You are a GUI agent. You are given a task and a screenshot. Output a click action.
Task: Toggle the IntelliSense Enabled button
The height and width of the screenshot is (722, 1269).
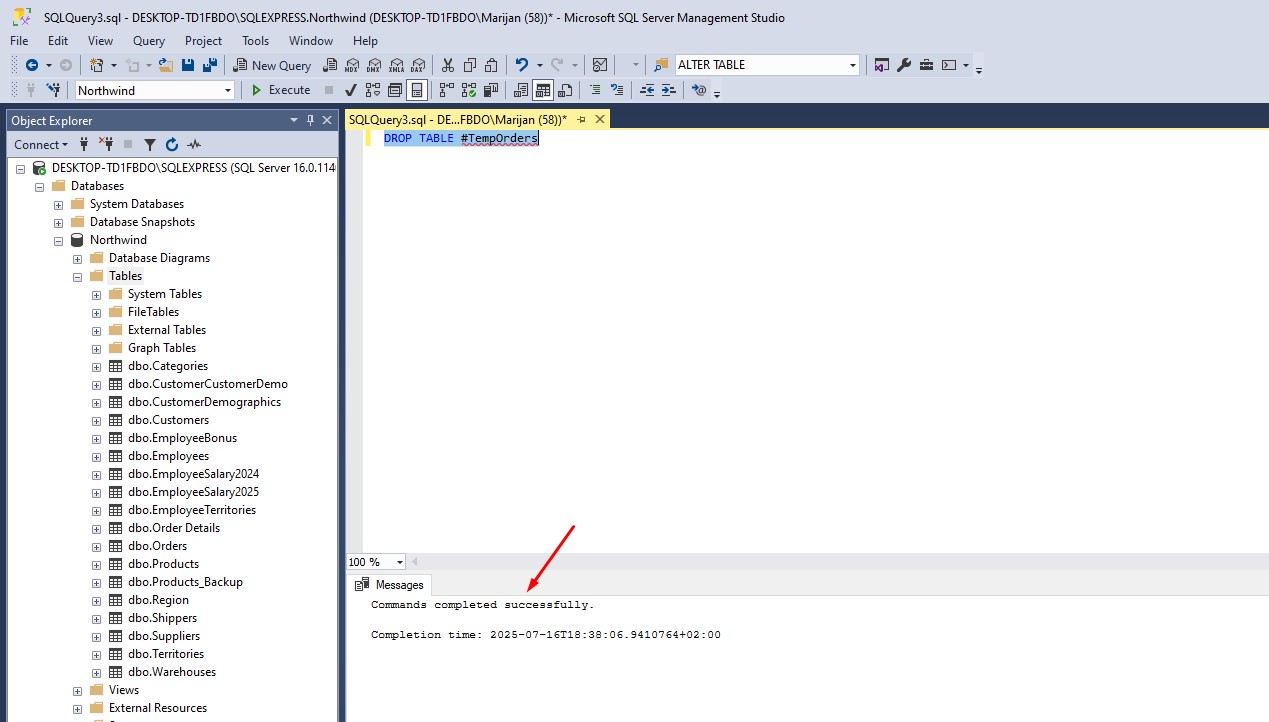[417, 90]
